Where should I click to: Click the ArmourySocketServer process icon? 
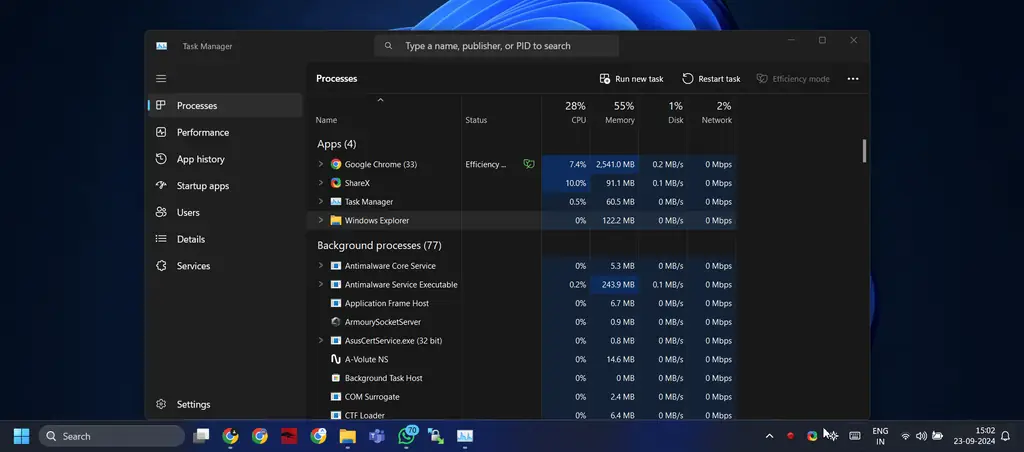(336, 322)
